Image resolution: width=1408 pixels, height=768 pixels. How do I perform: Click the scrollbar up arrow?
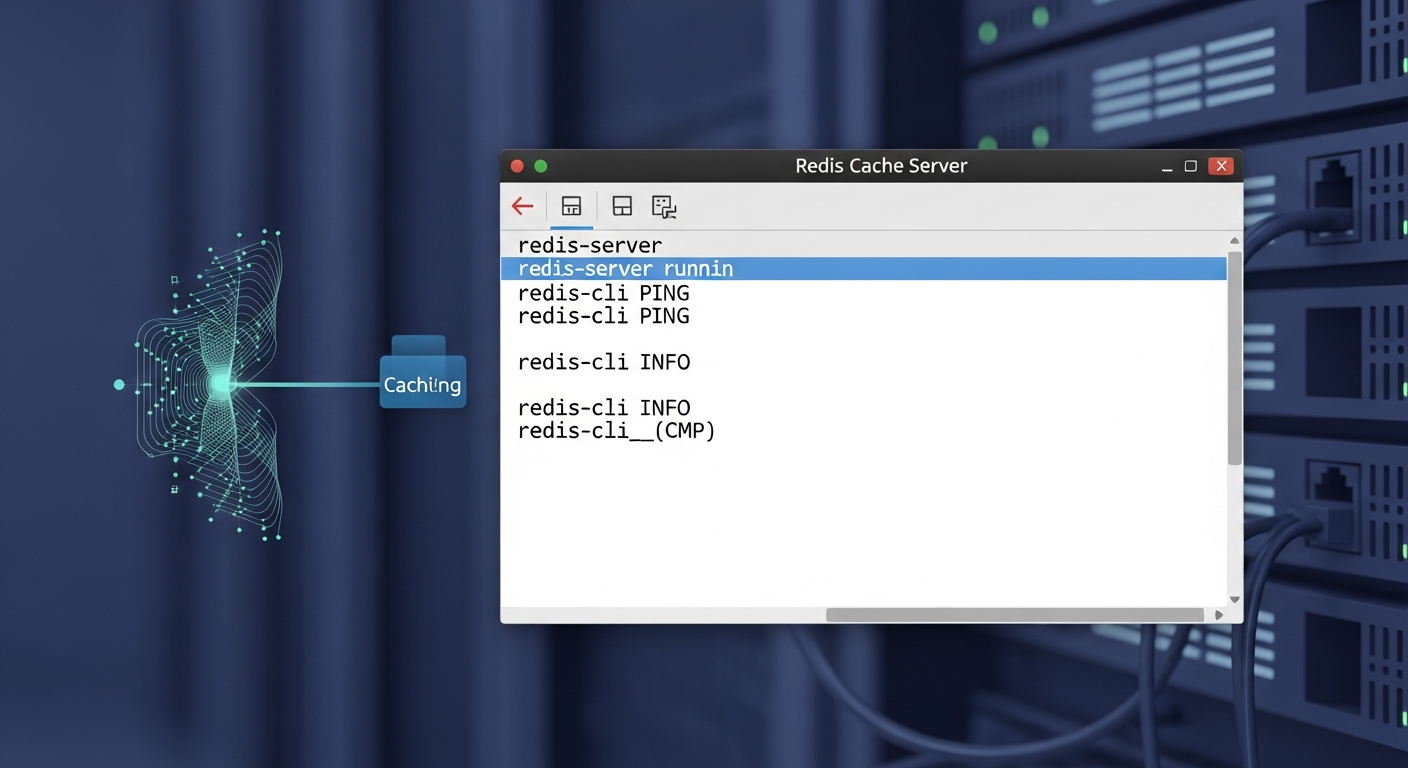[x=1234, y=240]
